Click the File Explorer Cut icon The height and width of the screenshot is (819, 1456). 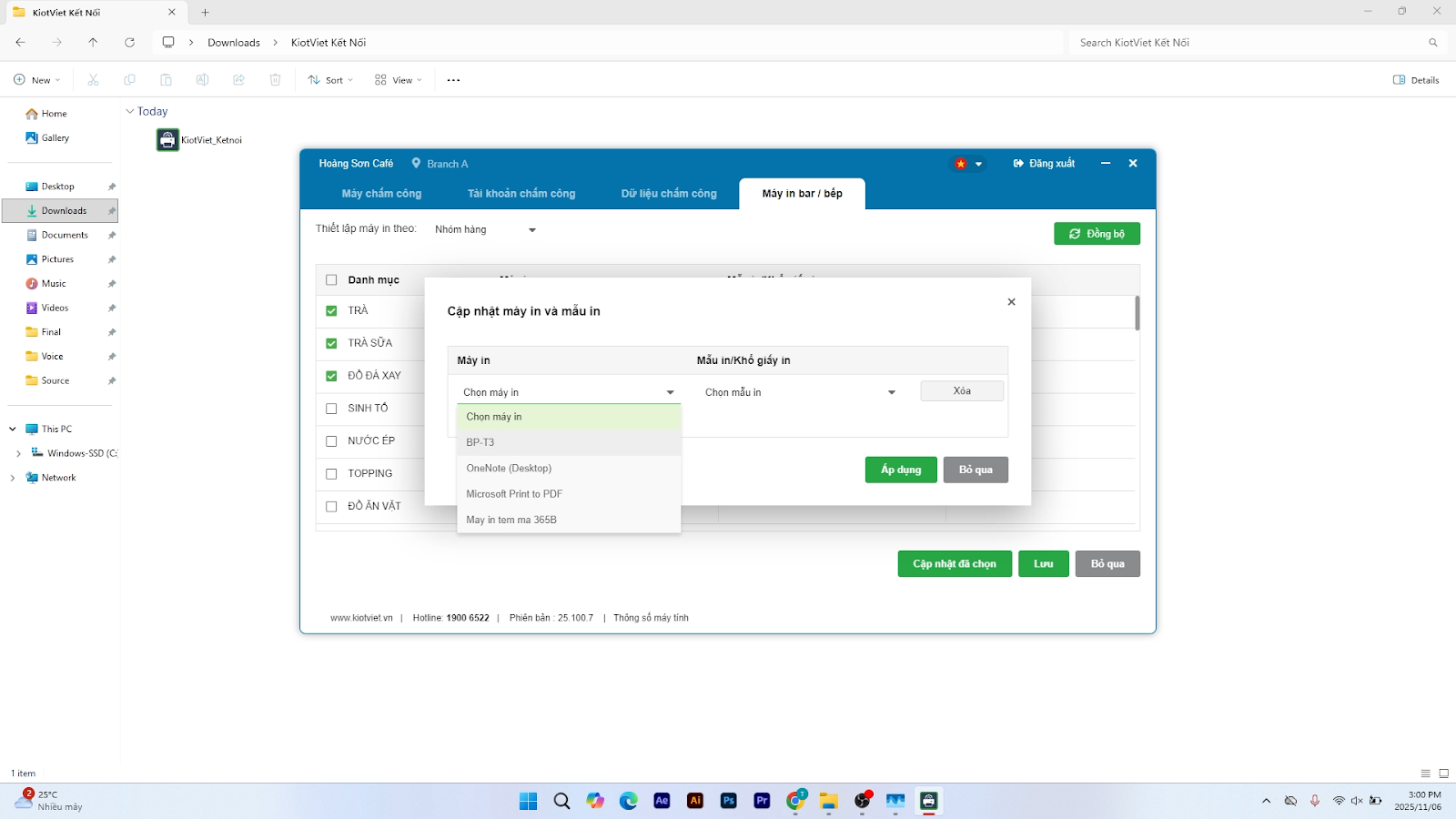point(93,80)
